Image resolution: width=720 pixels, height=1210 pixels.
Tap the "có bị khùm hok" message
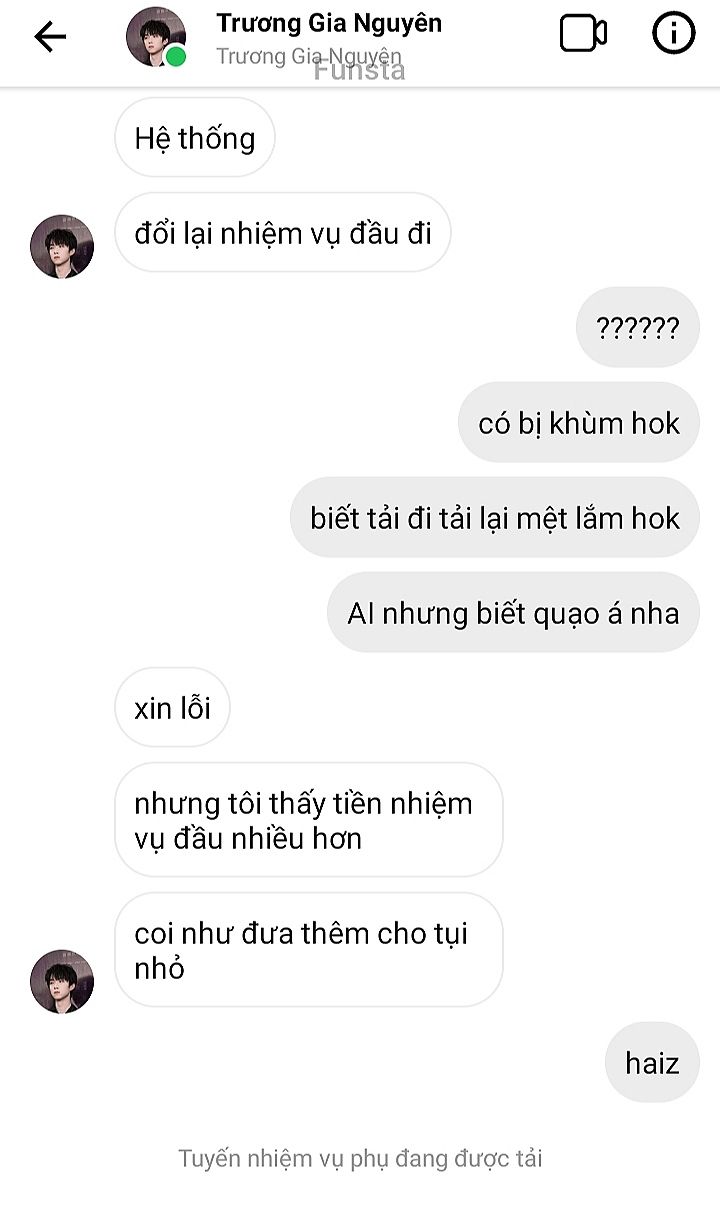tap(579, 423)
